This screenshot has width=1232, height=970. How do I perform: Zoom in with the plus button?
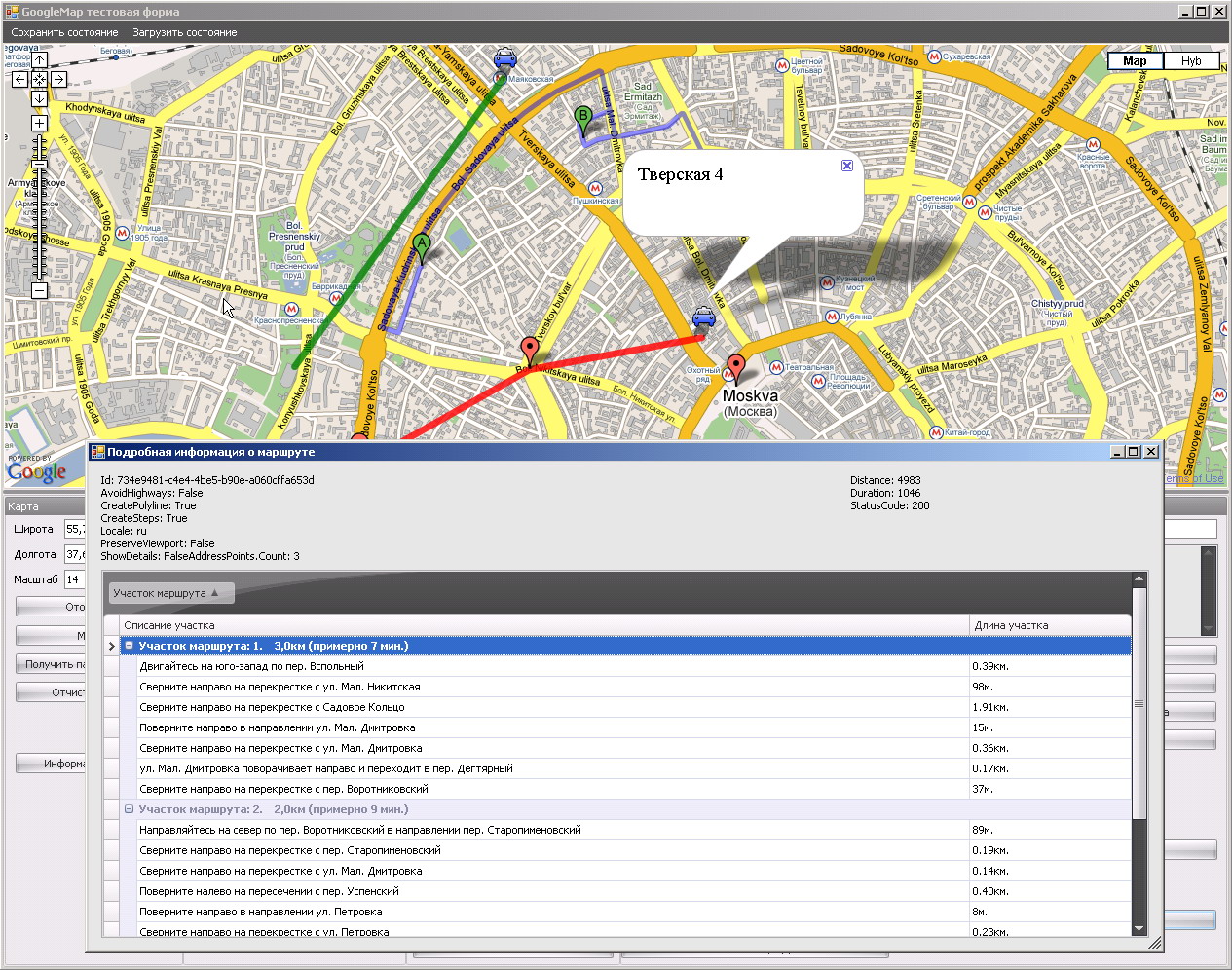click(x=39, y=123)
